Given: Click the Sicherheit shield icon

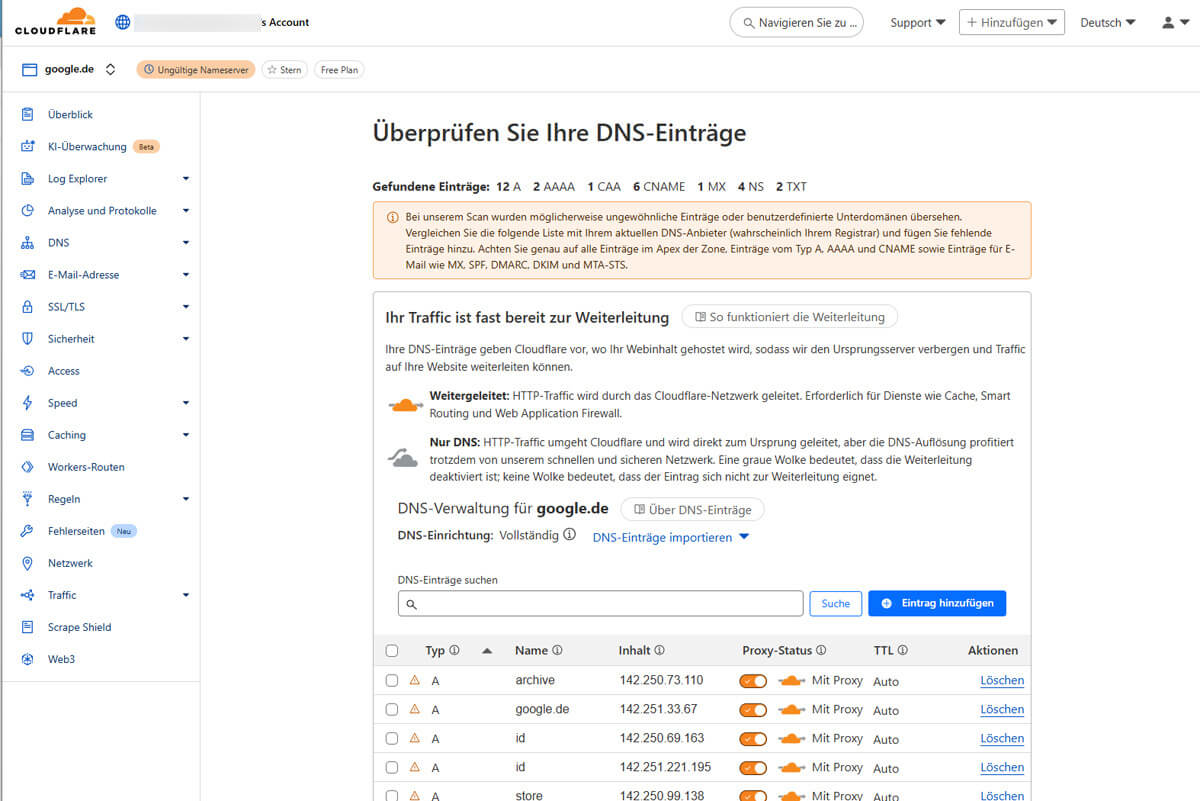Looking at the screenshot, I should point(28,339).
